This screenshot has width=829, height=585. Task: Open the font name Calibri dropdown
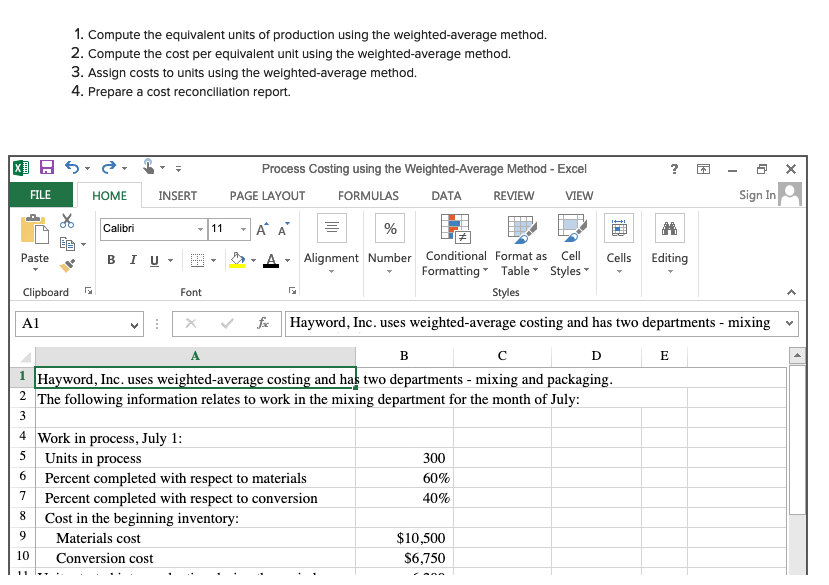point(200,229)
